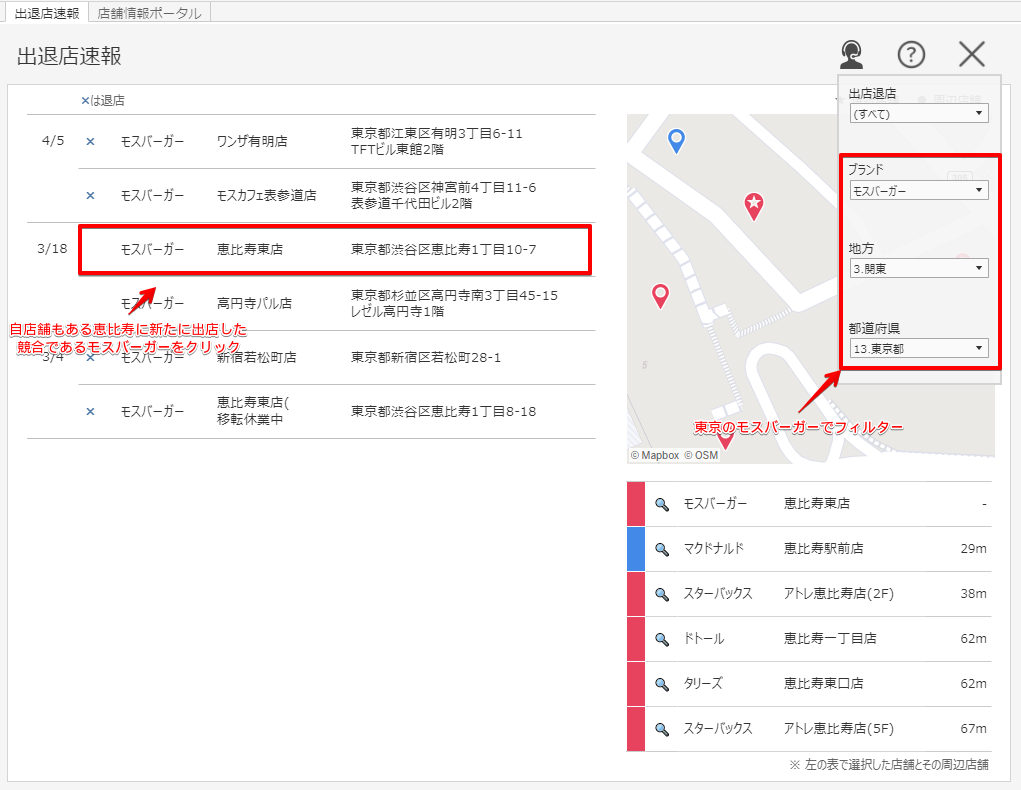
Task: Click the closure X for ワンザ有明店
Action: pyautogui.click(x=91, y=141)
